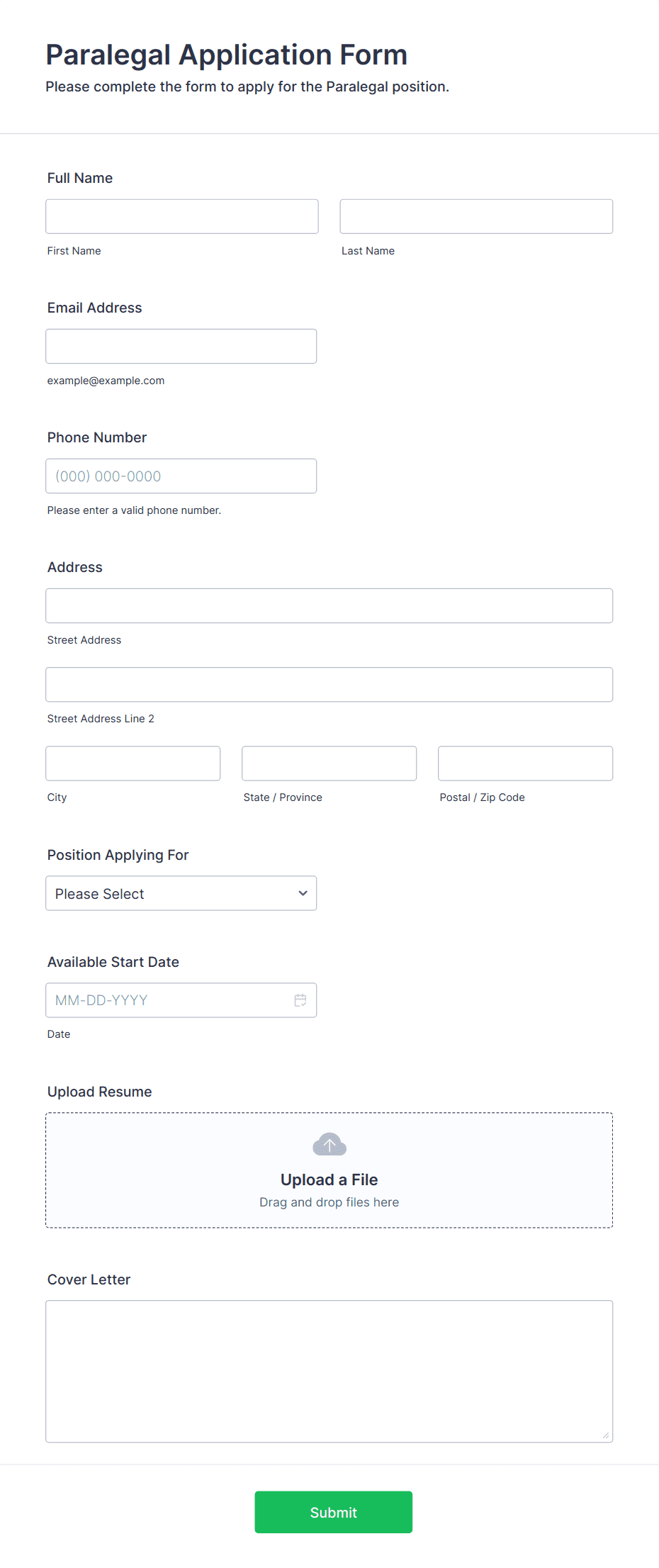Select the Email Address text box
This screenshot has height=1568, width=659.
(181, 346)
